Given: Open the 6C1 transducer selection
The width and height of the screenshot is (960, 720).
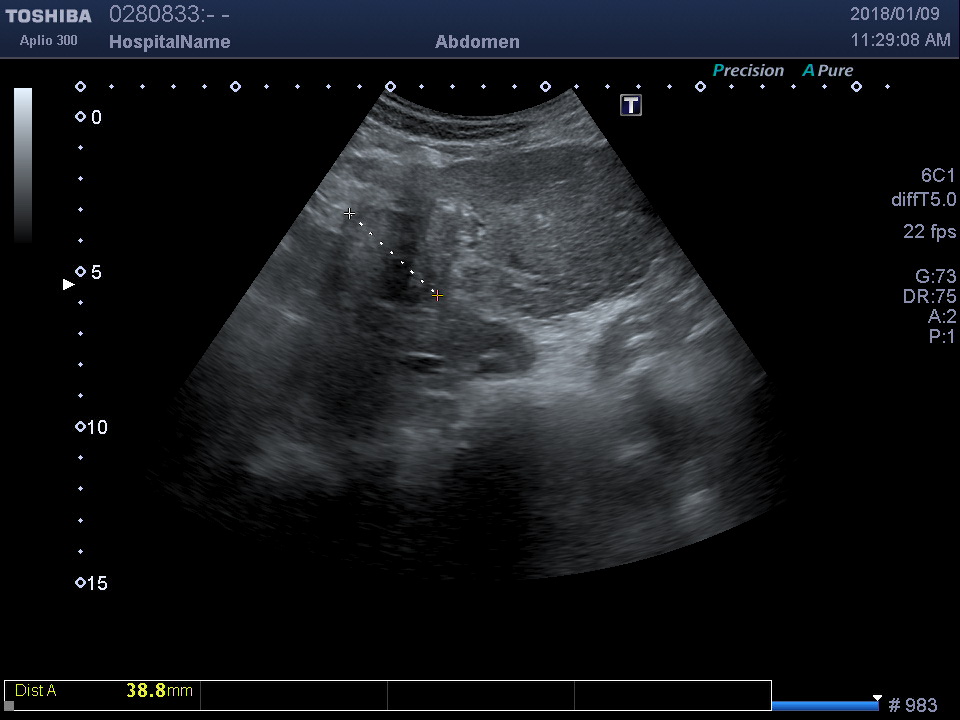Looking at the screenshot, I should click(937, 175).
